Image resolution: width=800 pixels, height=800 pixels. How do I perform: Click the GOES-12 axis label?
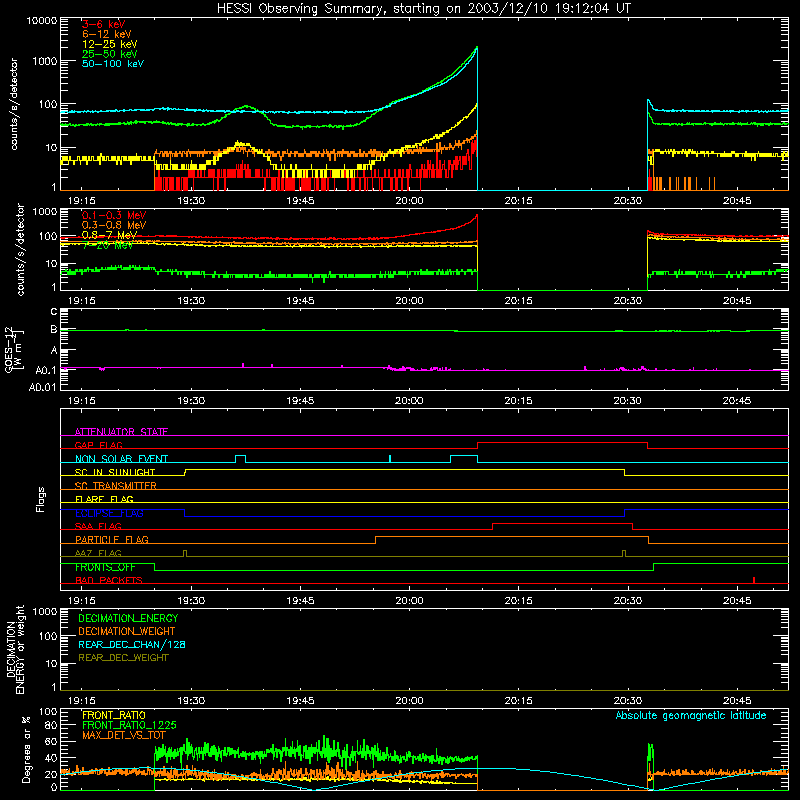click(x=13, y=349)
